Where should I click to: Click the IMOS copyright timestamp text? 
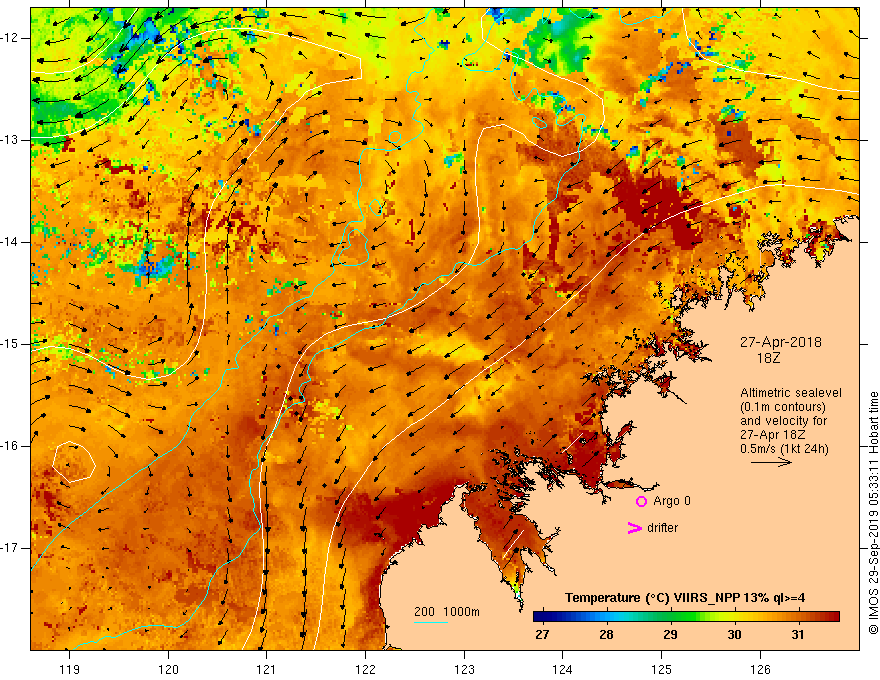[873, 512]
